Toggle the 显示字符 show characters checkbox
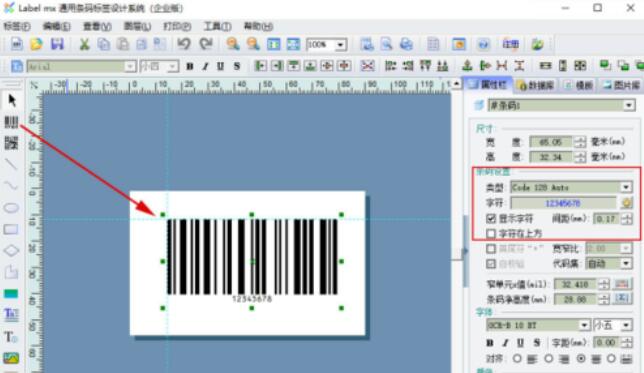644x373 pixels. (x=491, y=218)
